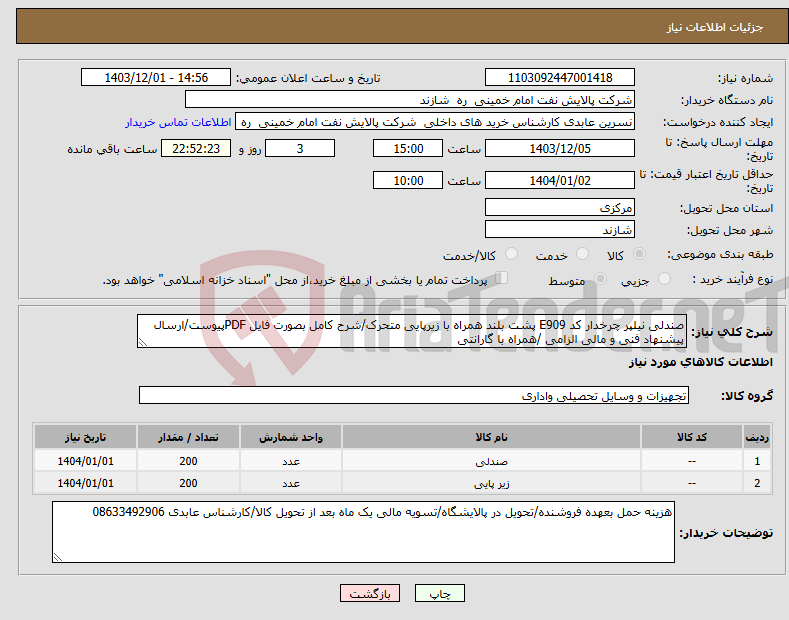789x620 pixels.
Task: Click the response deadline time 15:00
Action: tap(408, 148)
